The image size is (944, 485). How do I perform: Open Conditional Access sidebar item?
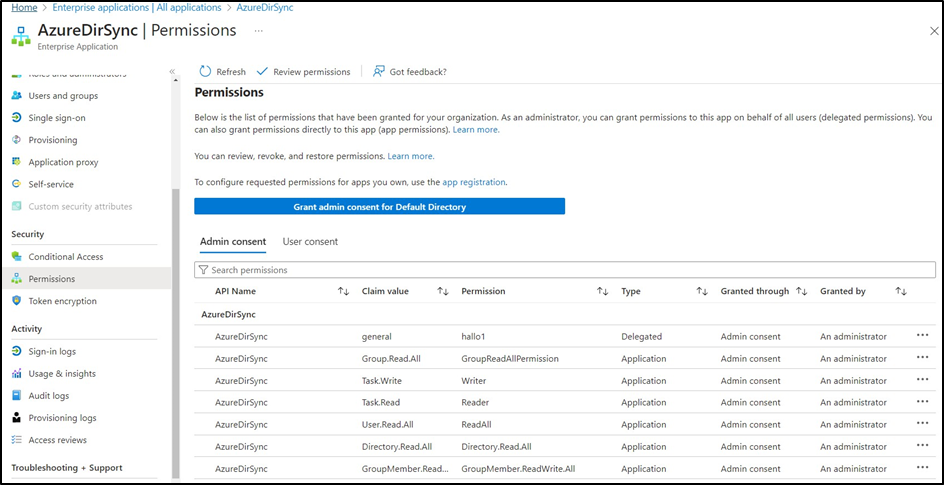(65, 257)
